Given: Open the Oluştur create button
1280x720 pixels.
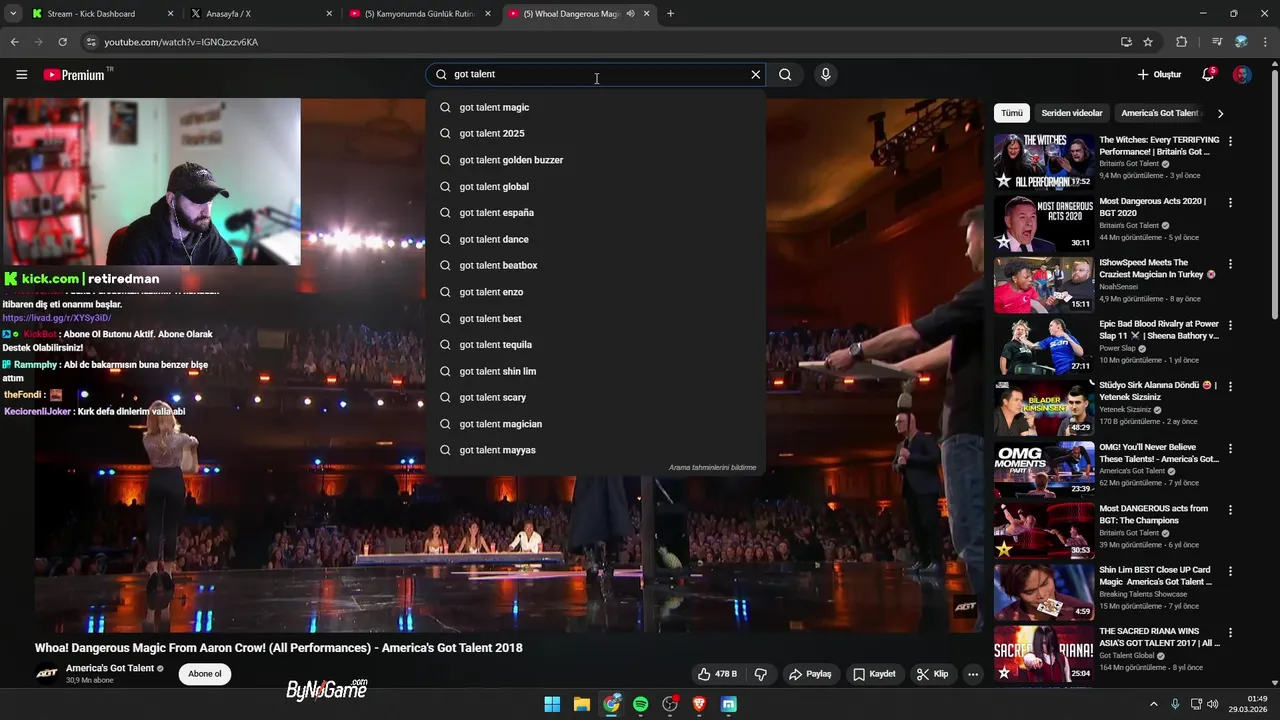Looking at the screenshot, I should (1159, 74).
